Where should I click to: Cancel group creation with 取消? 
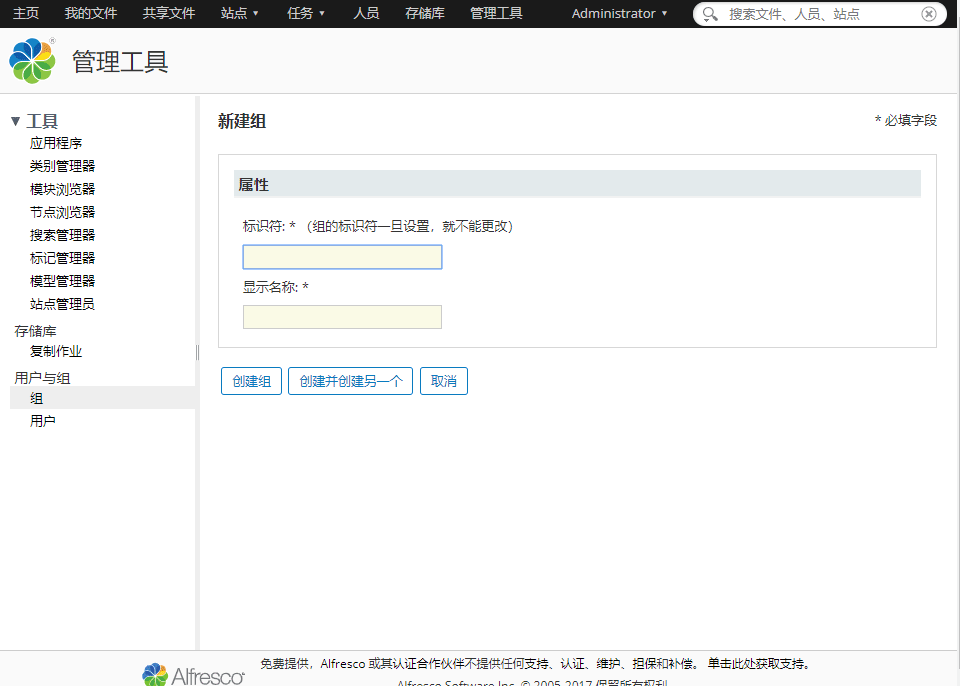point(443,381)
